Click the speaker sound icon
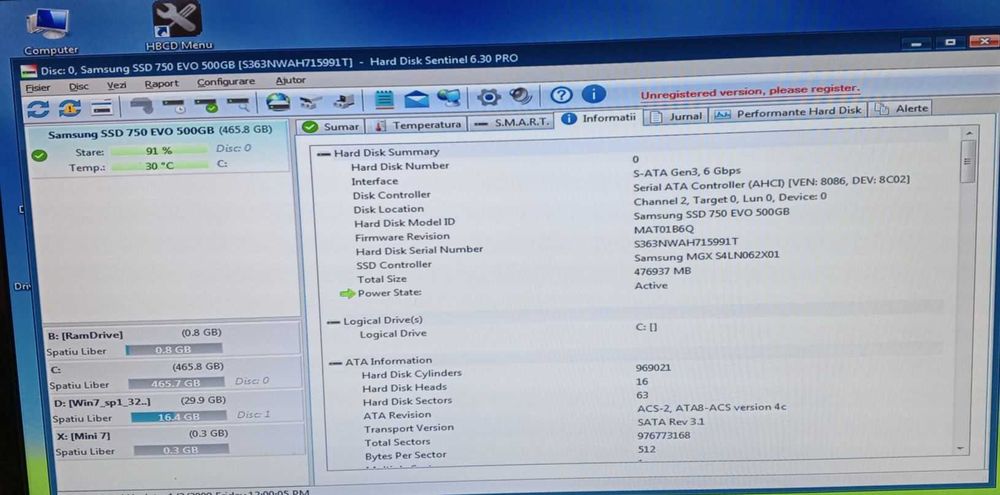Image resolution: width=1000 pixels, height=495 pixels. 520,96
